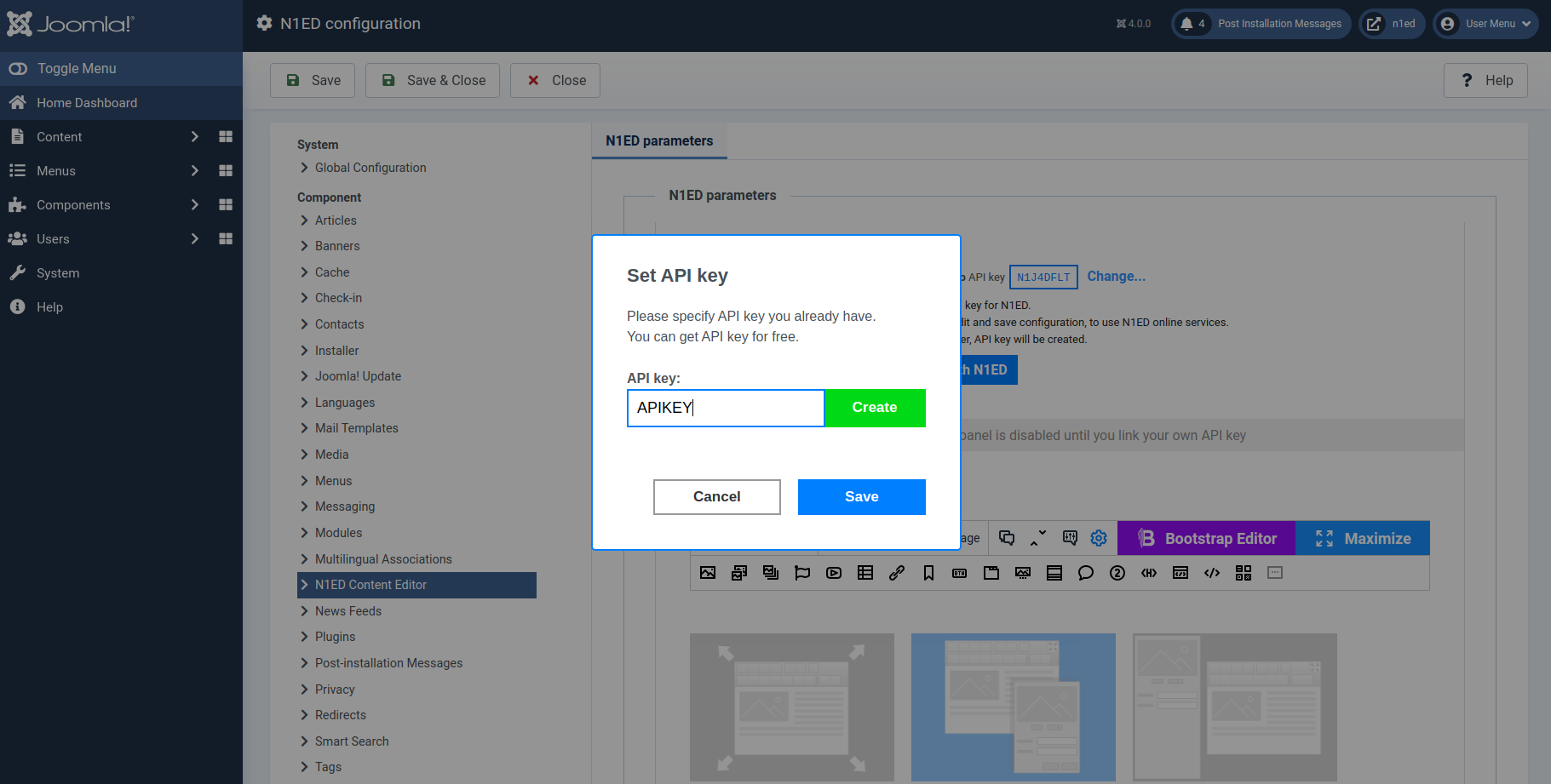Go to Home Dashboard
The width and height of the screenshot is (1551, 784).
121,102
